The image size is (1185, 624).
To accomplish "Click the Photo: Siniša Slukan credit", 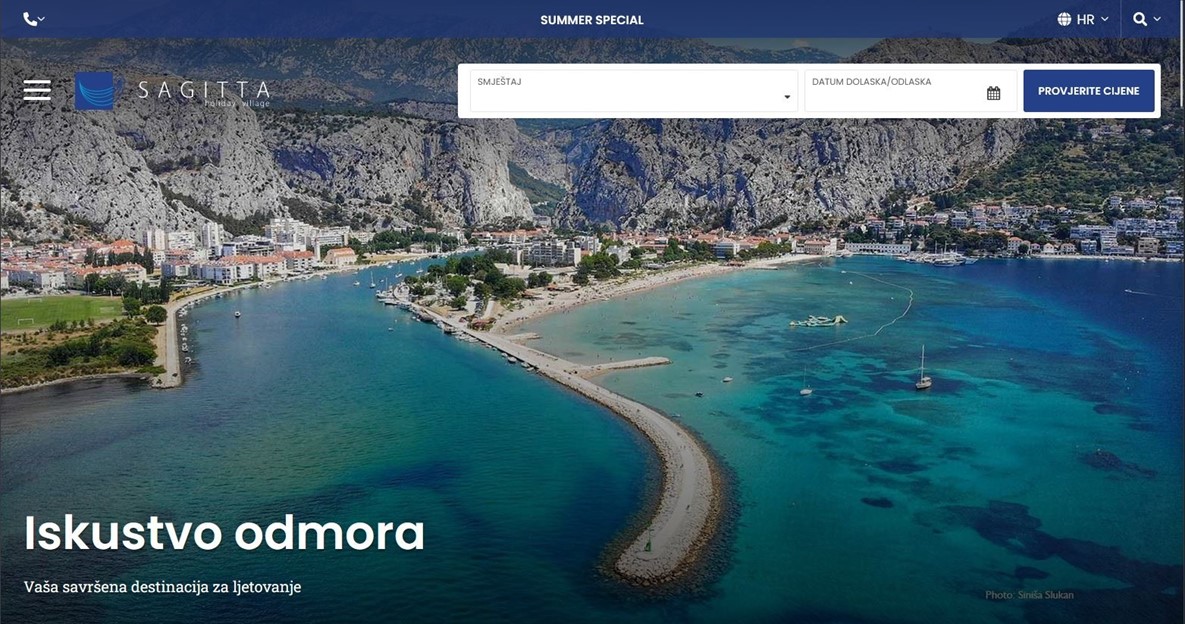I will tap(1029, 595).
